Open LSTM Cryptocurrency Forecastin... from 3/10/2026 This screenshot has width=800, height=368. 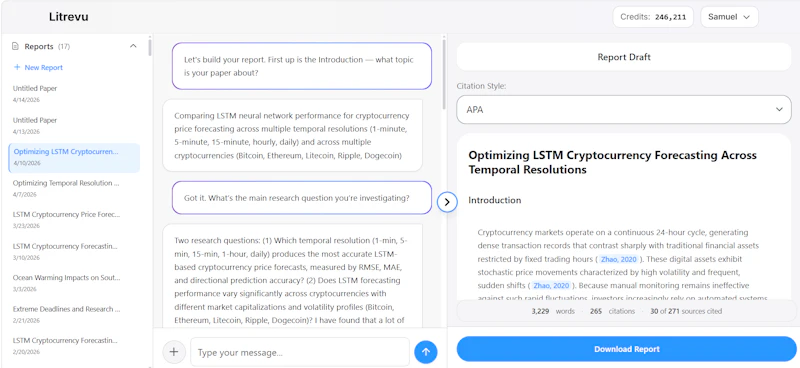(x=74, y=251)
